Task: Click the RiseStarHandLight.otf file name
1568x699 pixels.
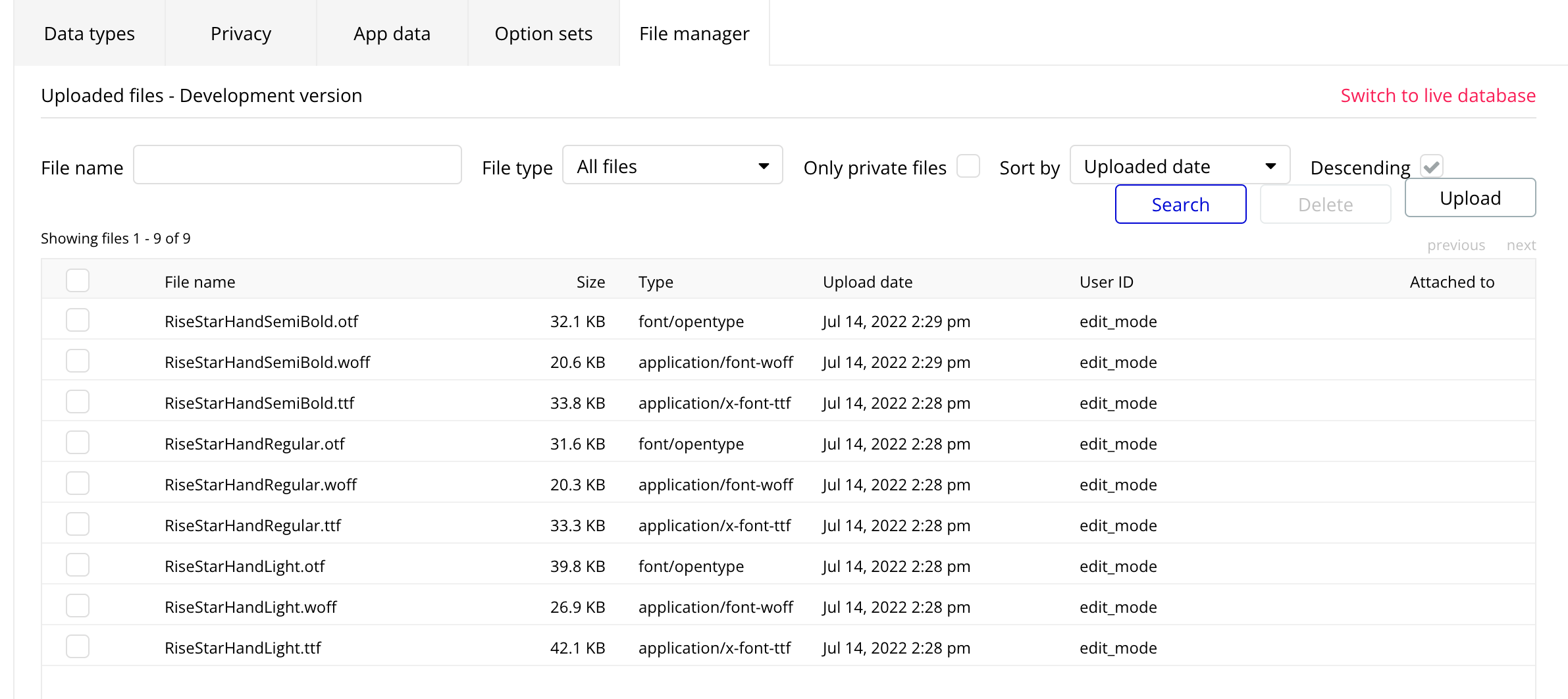Action: [245, 567]
